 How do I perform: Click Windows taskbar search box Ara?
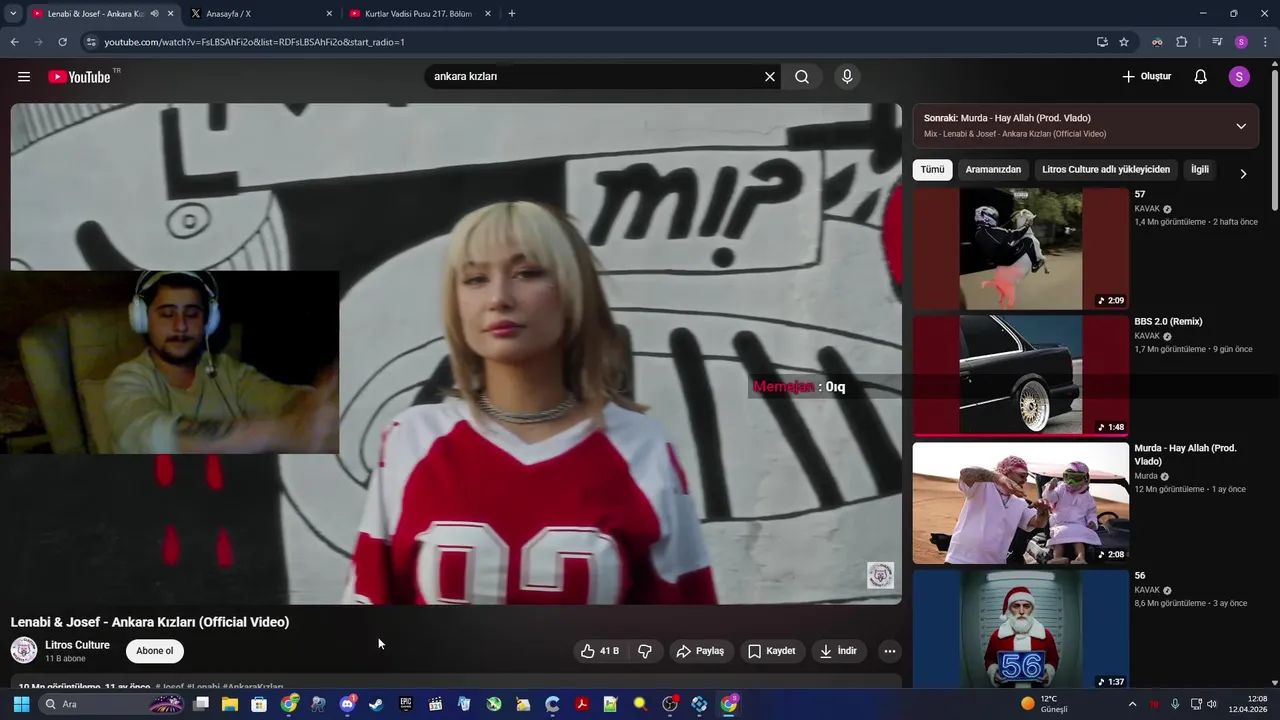[112, 704]
